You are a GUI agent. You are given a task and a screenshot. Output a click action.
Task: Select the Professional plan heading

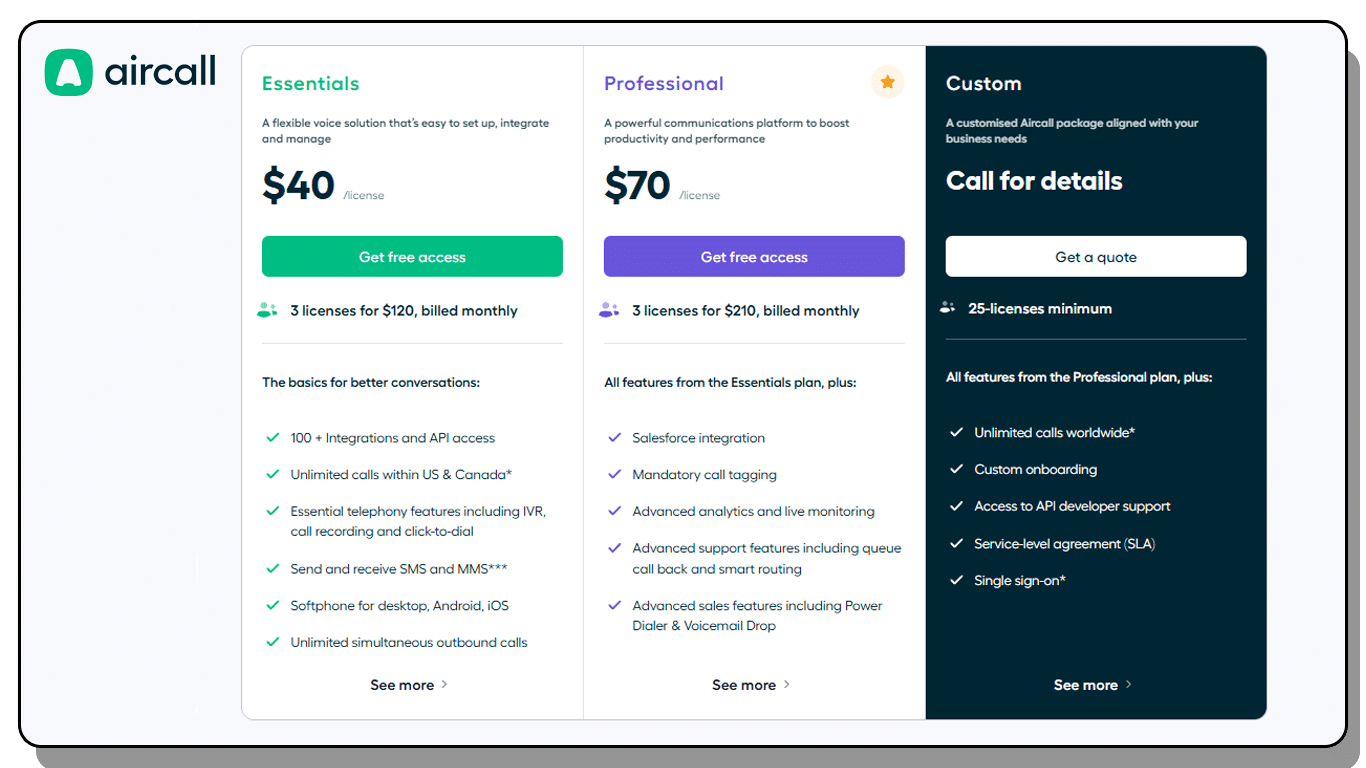coord(663,84)
